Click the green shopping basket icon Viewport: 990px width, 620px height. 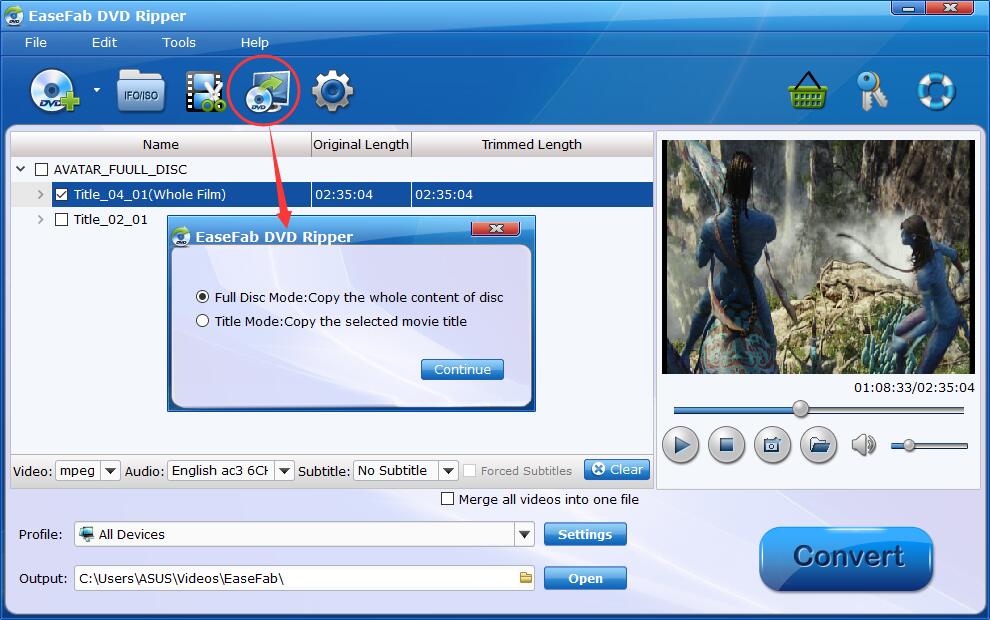808,91
